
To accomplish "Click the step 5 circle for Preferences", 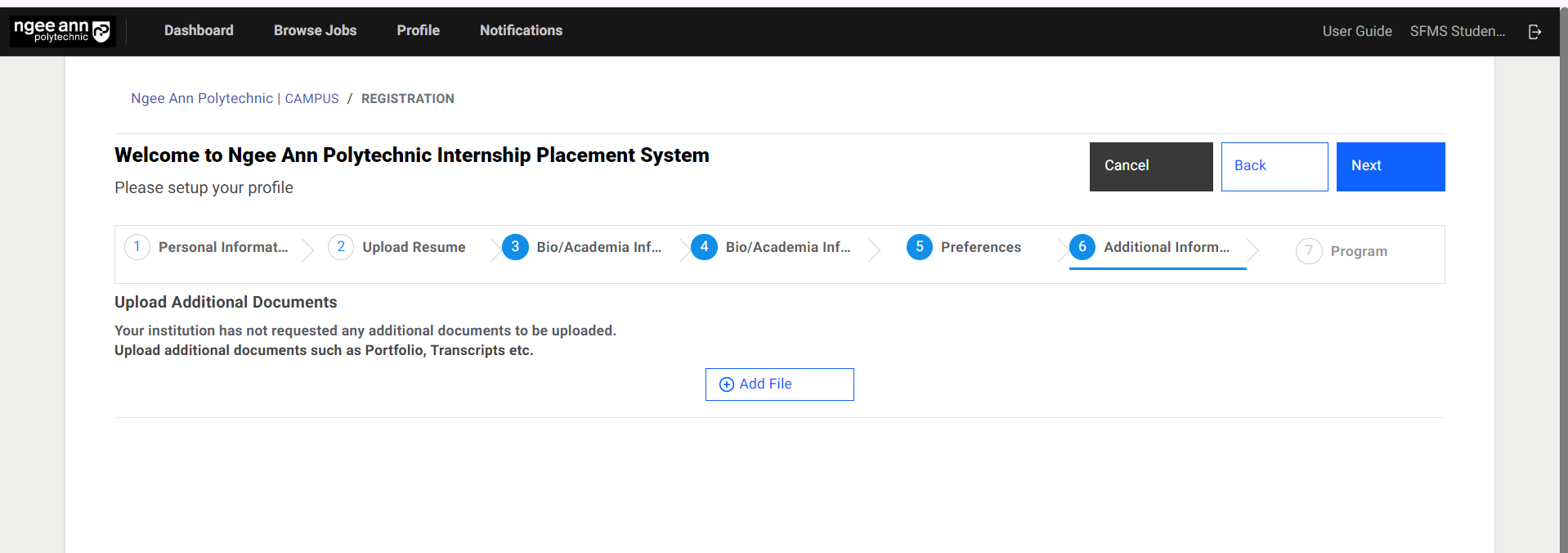I will coord(920,246).
